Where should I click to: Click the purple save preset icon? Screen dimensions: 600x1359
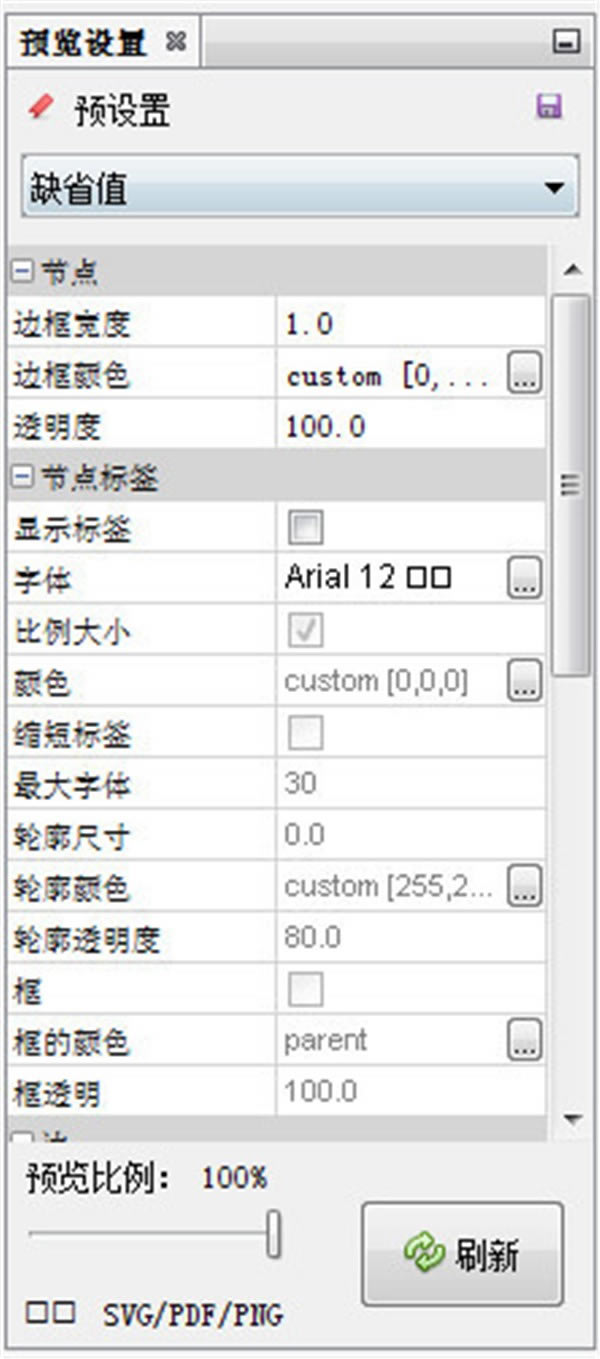[x=548, y=107]
